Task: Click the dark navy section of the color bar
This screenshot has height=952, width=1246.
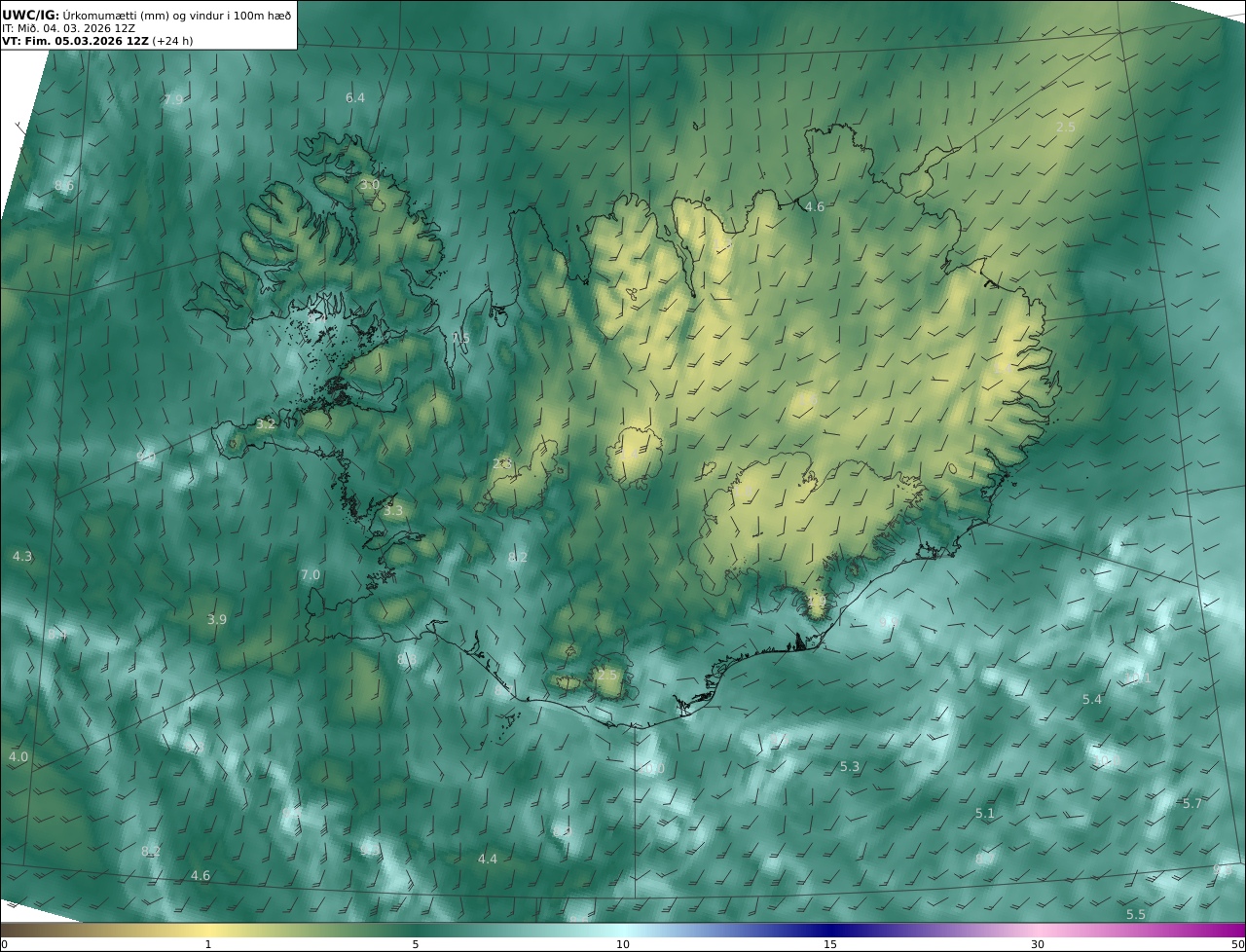Action: (x=830, y=931)
